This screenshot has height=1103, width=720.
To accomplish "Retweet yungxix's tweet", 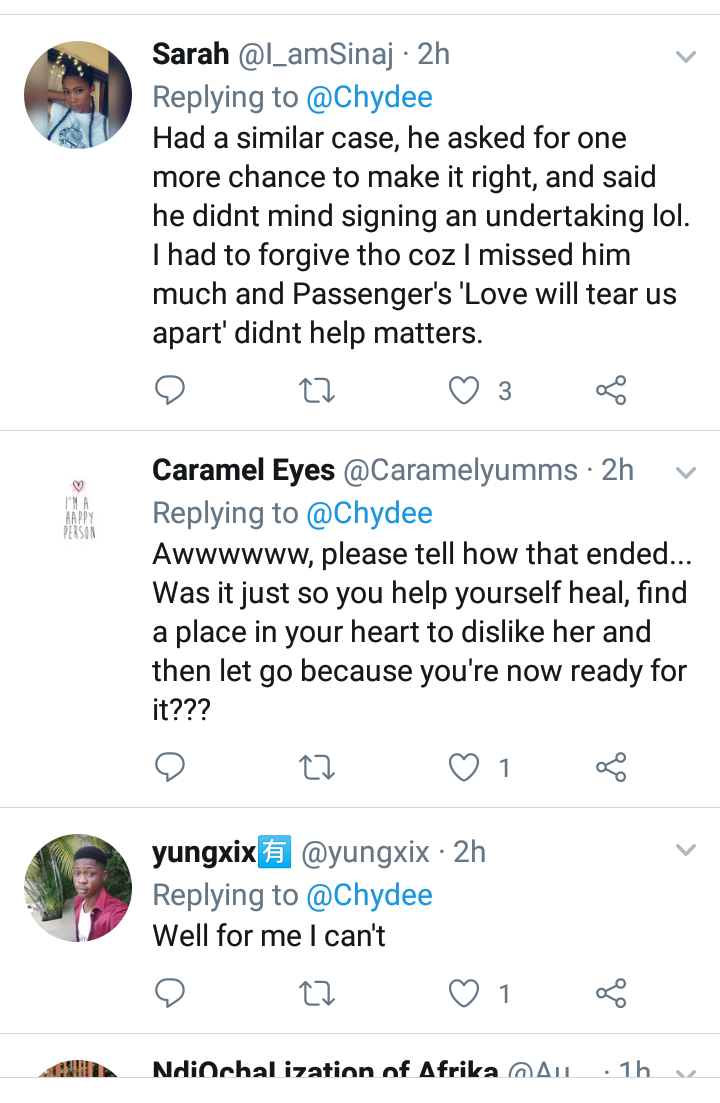I will coord(317,993).
